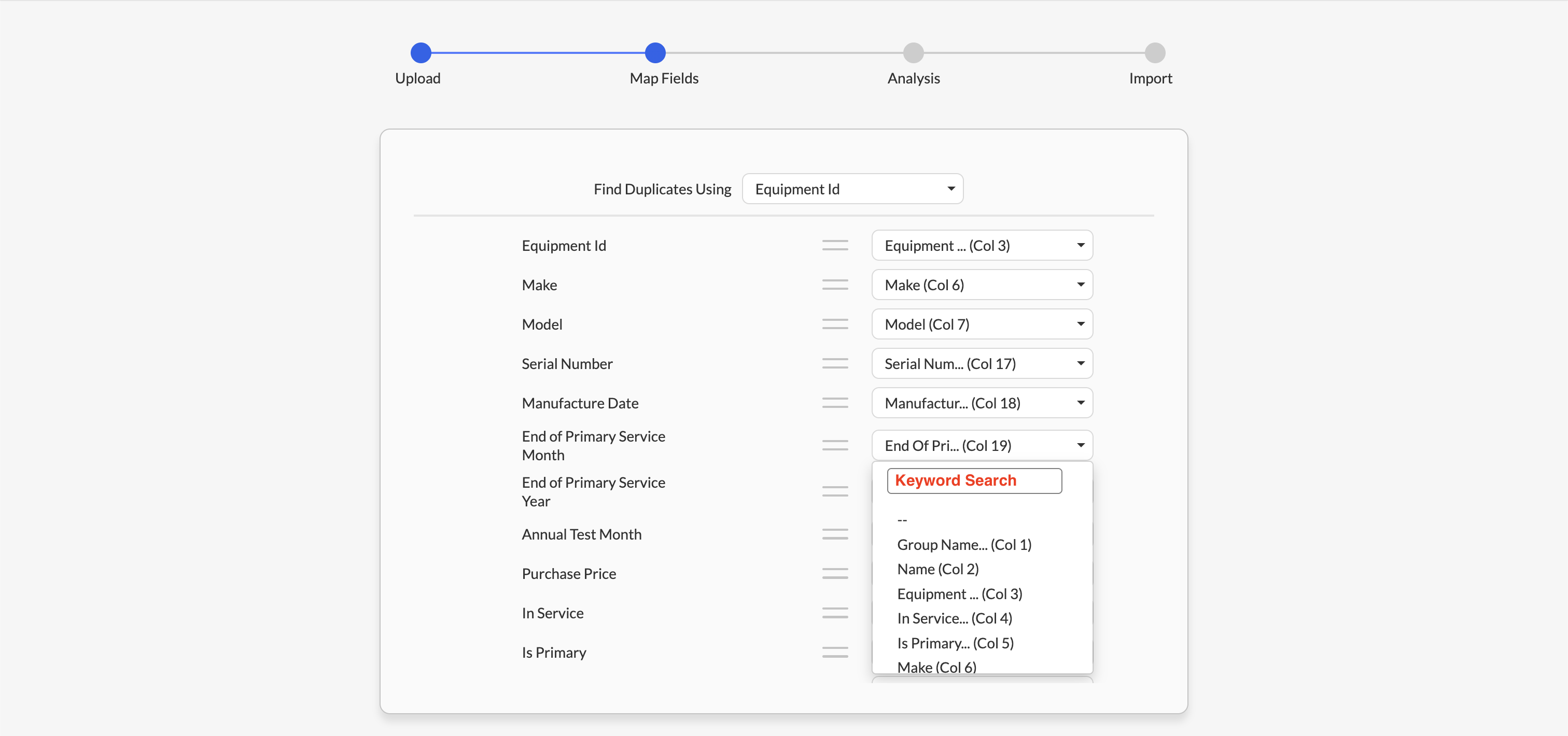This screenshot has height=736, width=1568.
Task: Grab the drag handle for Manufacture Date row
Action: click(x=834, y=403)
